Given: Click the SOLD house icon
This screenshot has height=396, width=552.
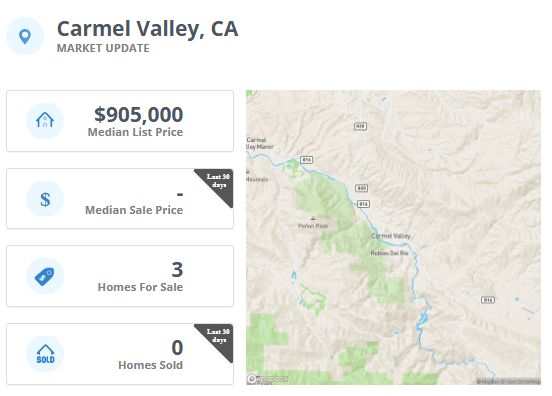Looking at the screenshot, I should click(45, 354).
